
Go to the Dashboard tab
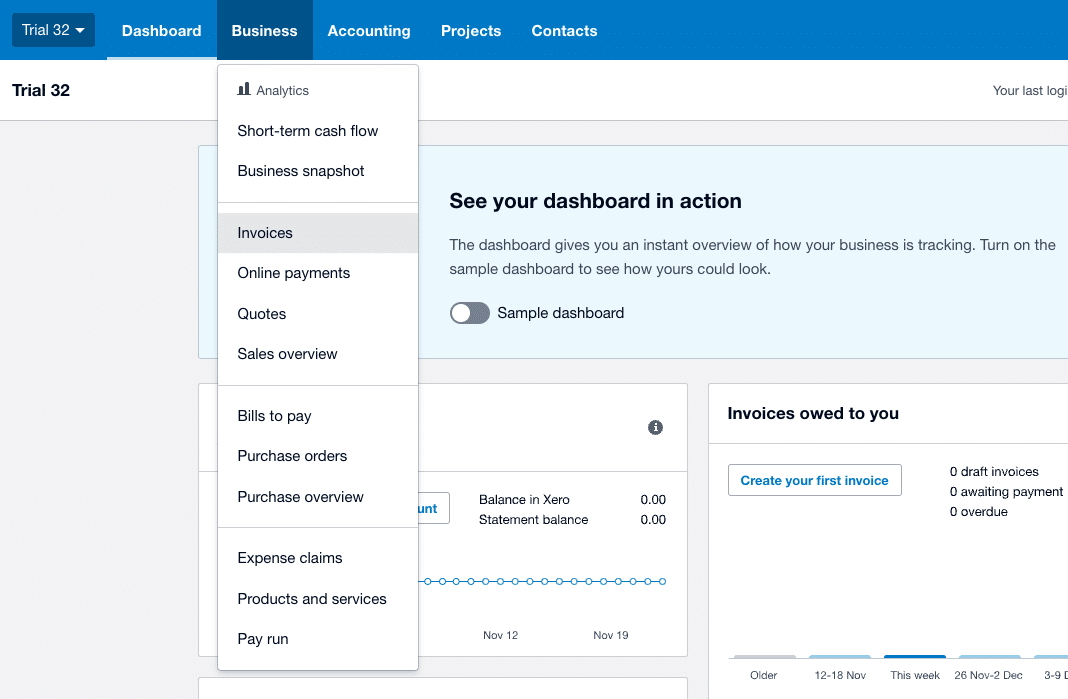[161, 31]
